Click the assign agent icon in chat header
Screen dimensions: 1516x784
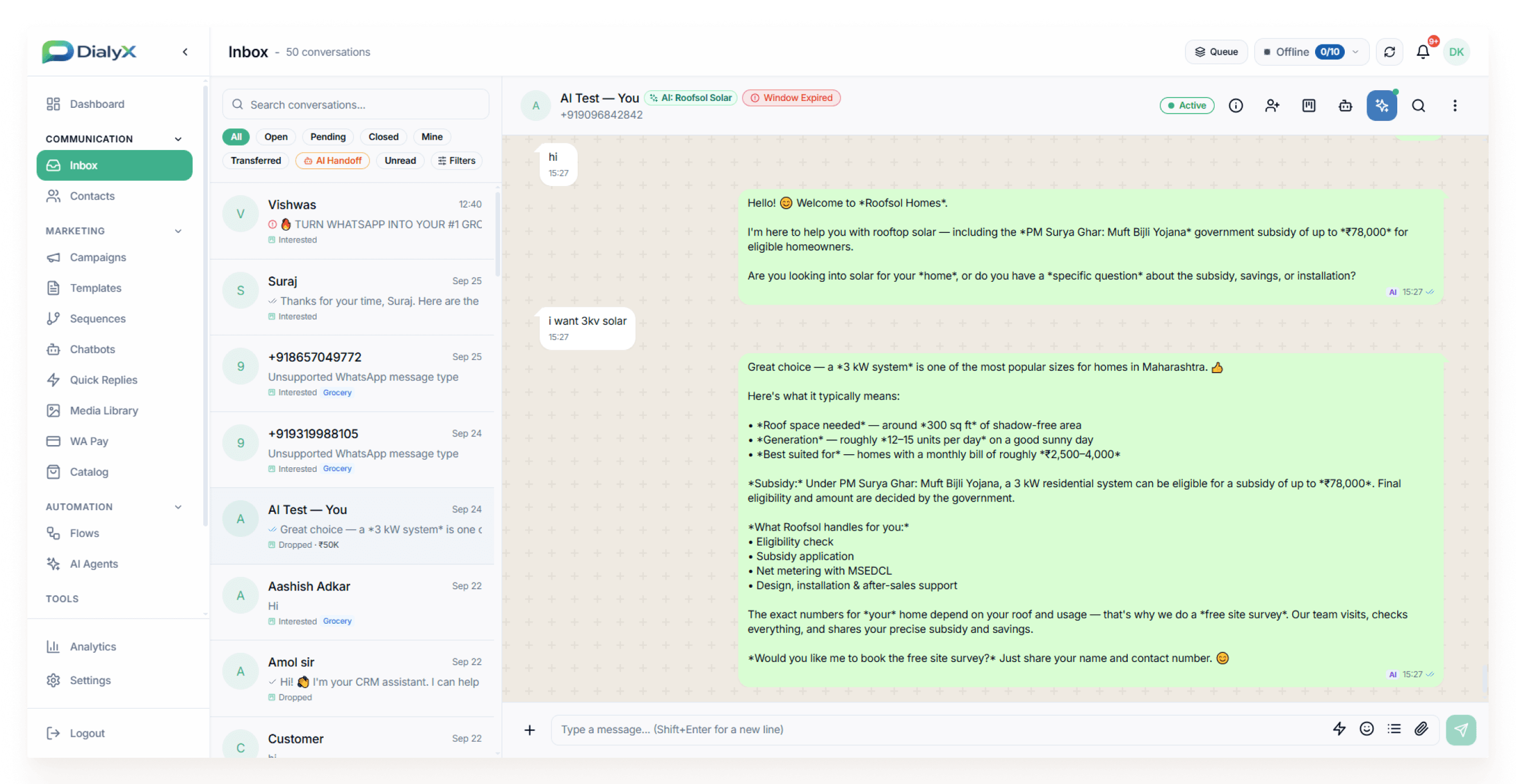tap(1272, 106)
